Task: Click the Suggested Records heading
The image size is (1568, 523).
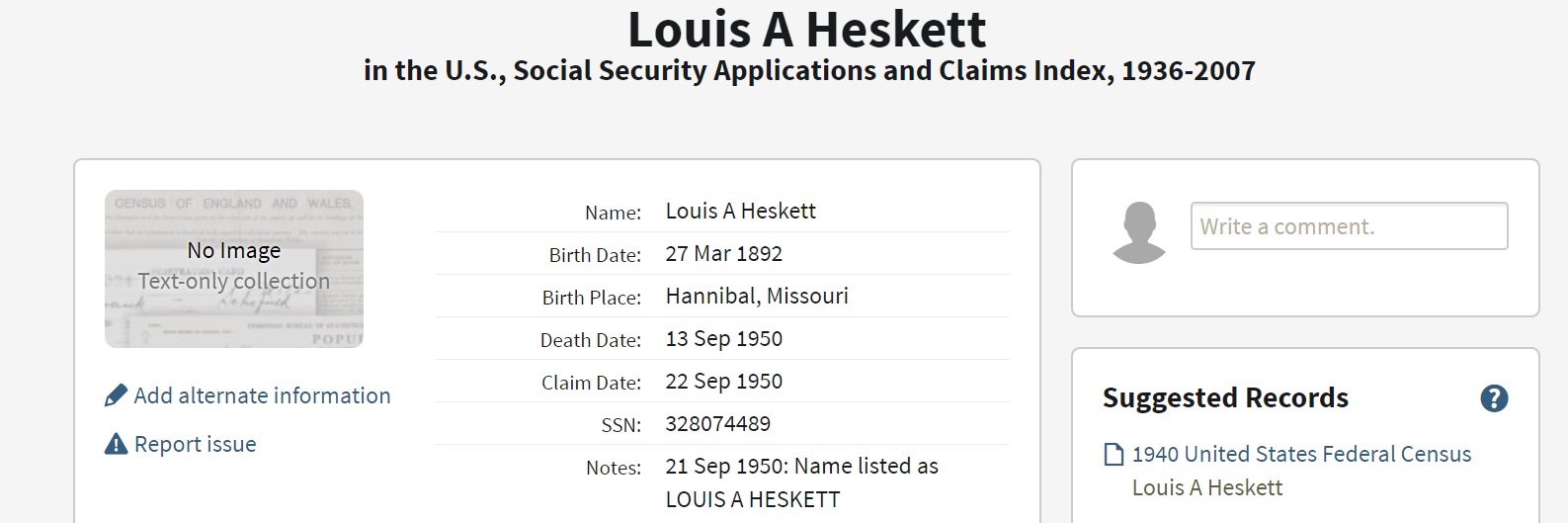Action: tap(1225, 397)
